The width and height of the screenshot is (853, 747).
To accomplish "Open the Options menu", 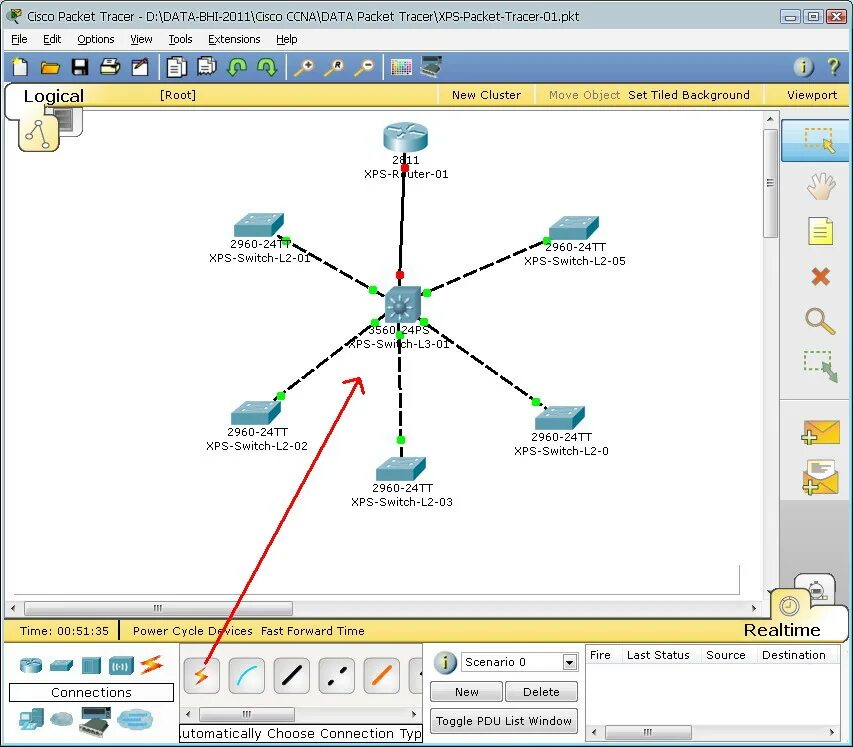I will [x=96, y=39].
